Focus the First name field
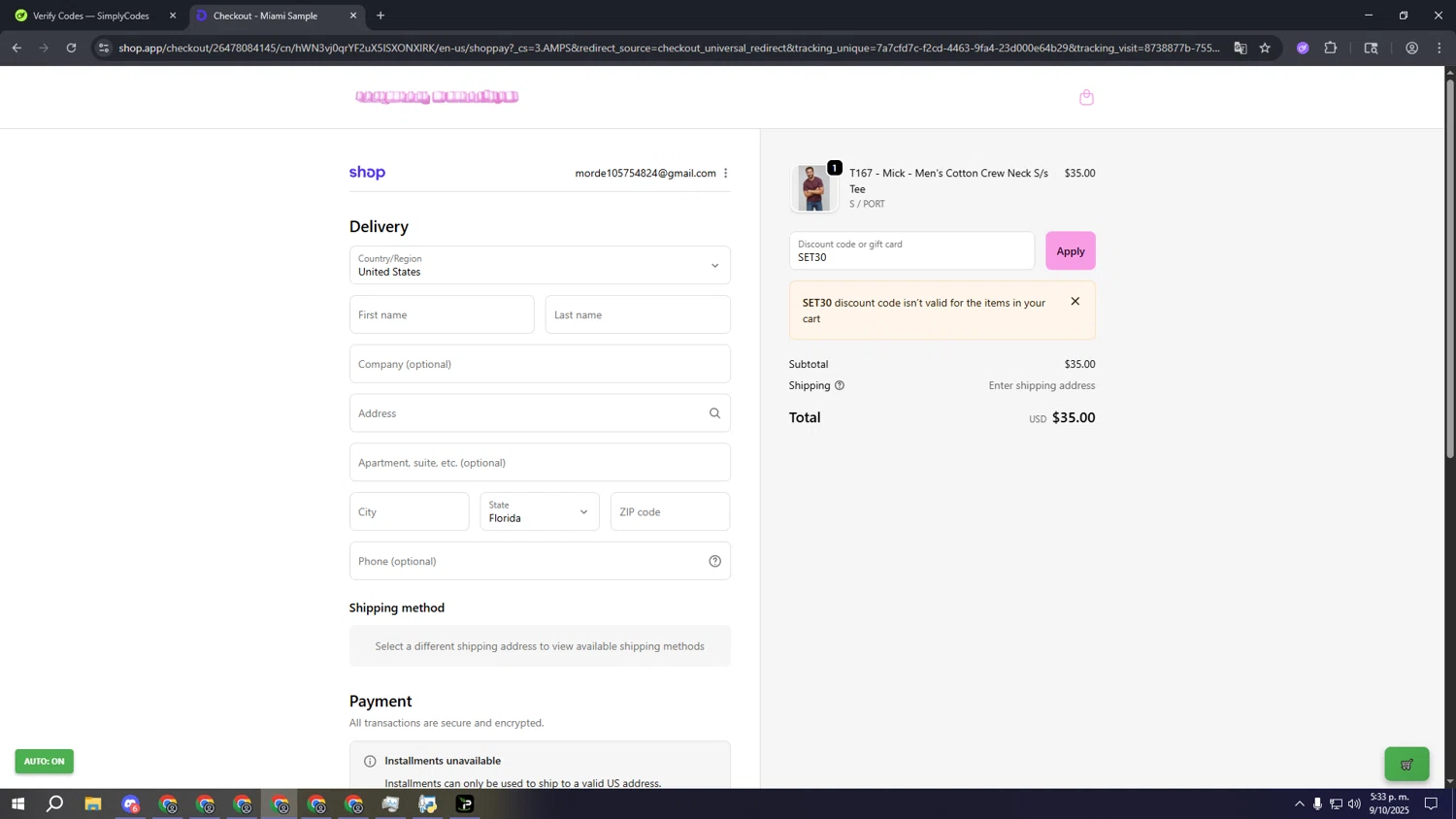Screen dimensions: 1456x819 pos(442,314)
